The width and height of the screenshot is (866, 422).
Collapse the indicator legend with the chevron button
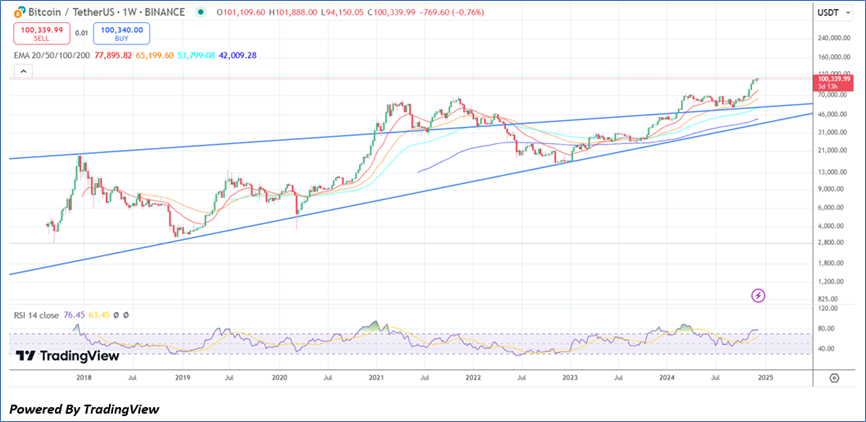23,71
